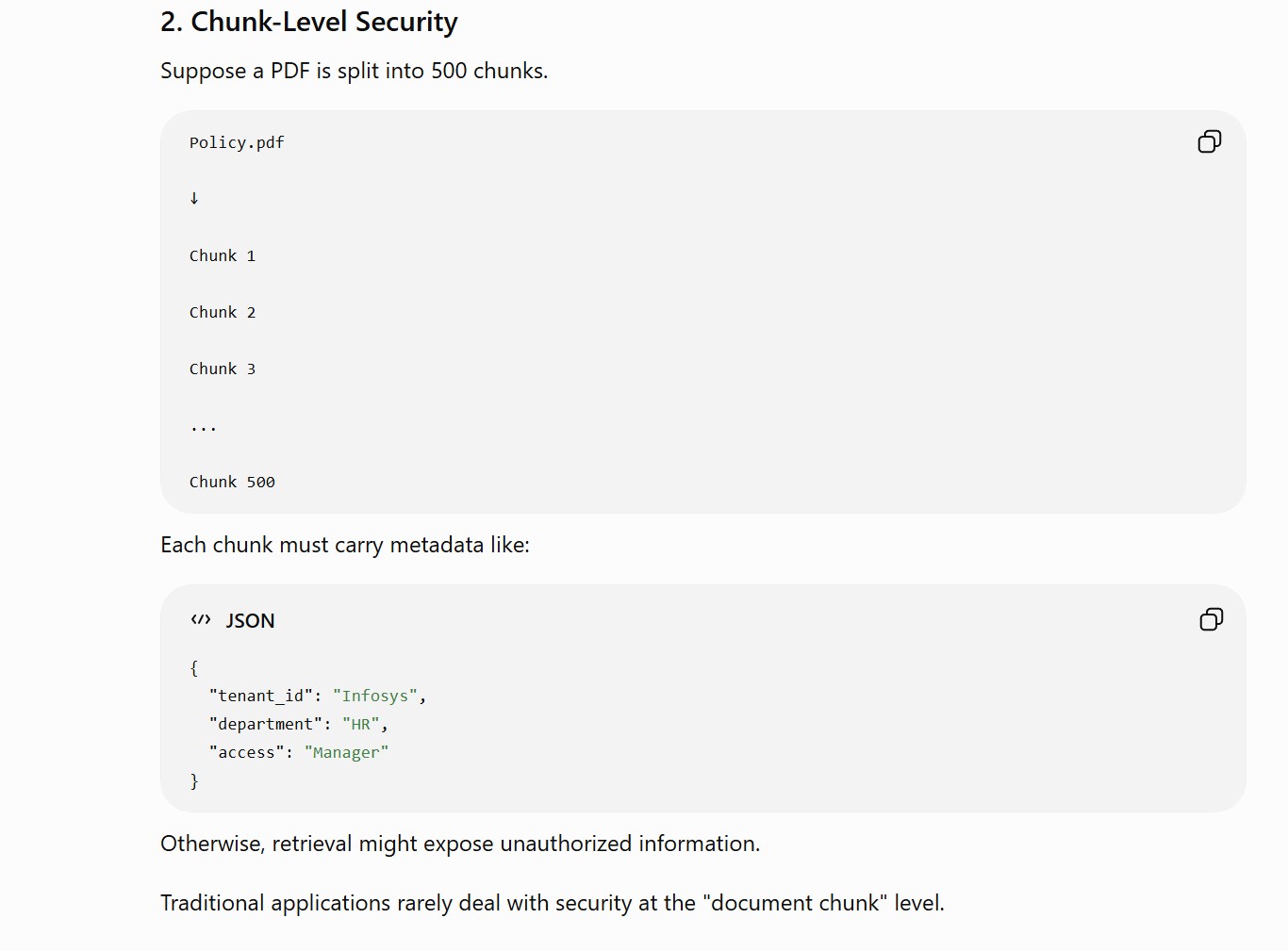Click the JSON language label
Image resolution: width=1288 pixels, height=951 pixels.
coord(250,621)
